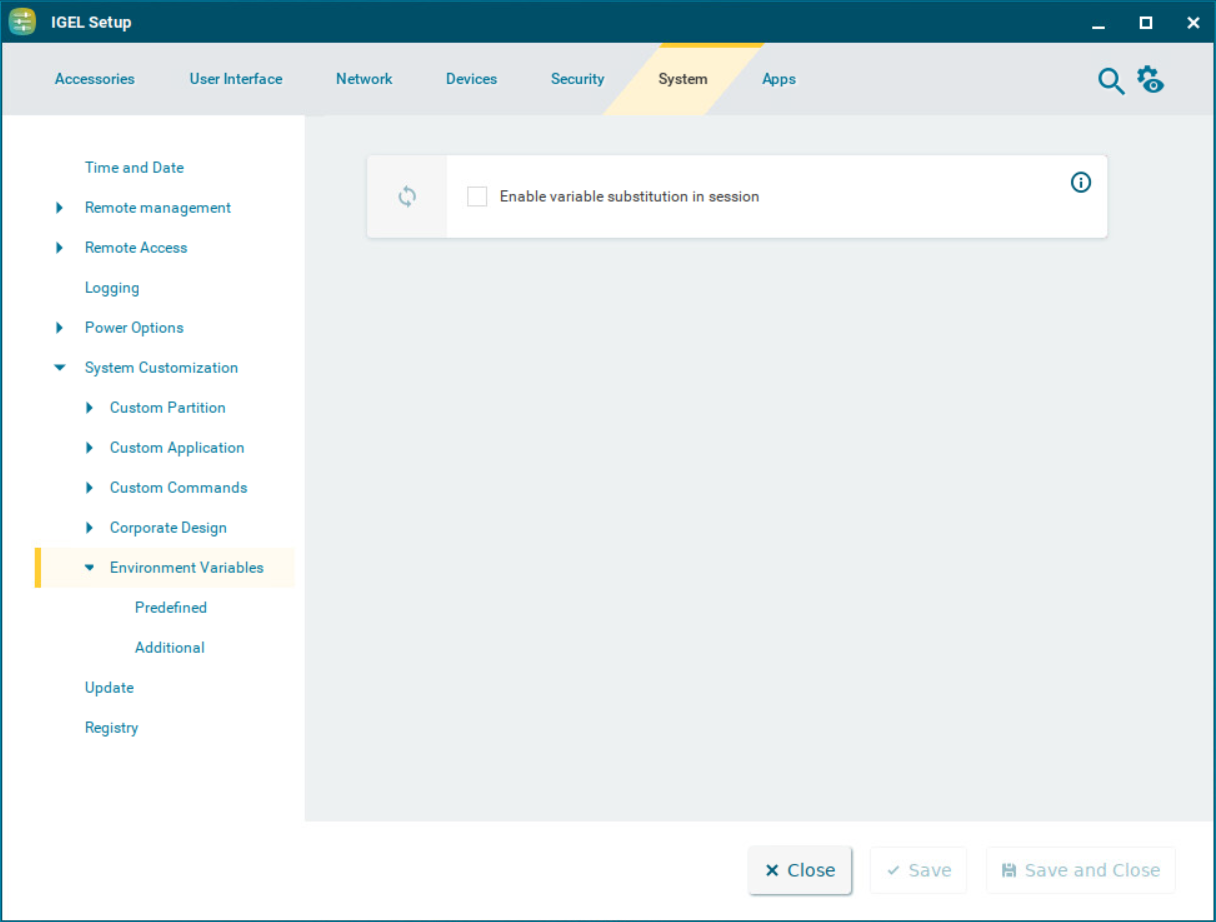Expand the Remote Access arrow

(x=60, y=248)
